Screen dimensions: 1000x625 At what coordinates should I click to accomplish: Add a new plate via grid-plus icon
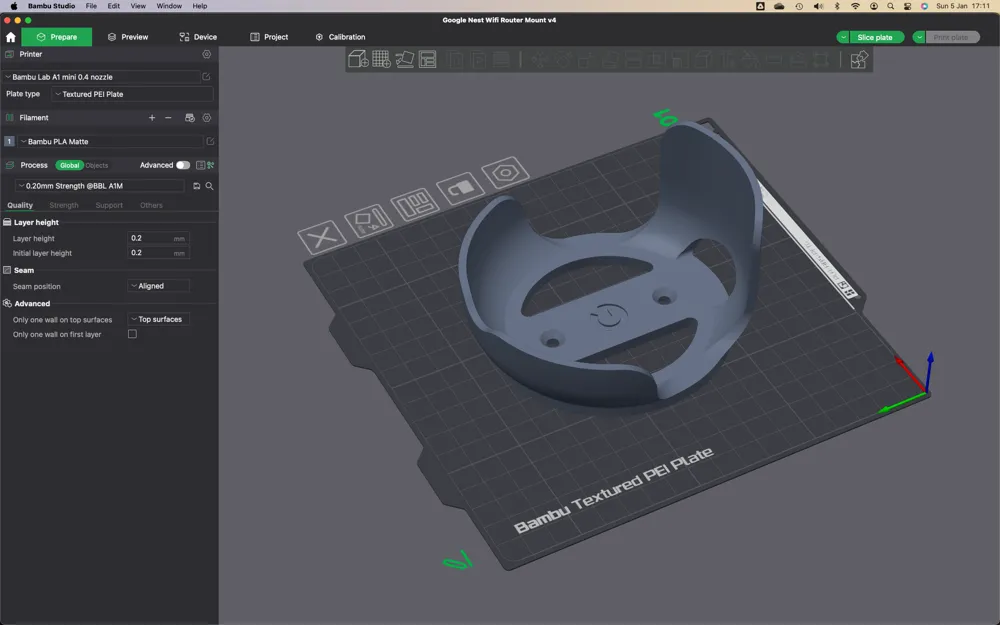point(381,59)
